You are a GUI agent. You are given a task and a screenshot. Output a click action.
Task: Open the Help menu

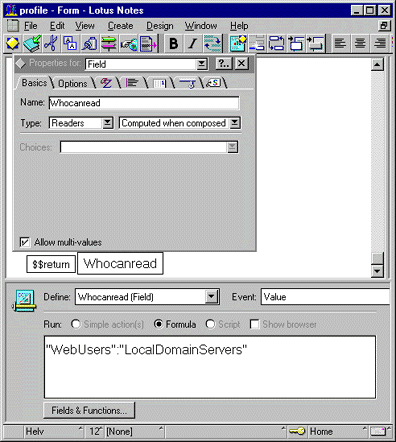point(239,26)
